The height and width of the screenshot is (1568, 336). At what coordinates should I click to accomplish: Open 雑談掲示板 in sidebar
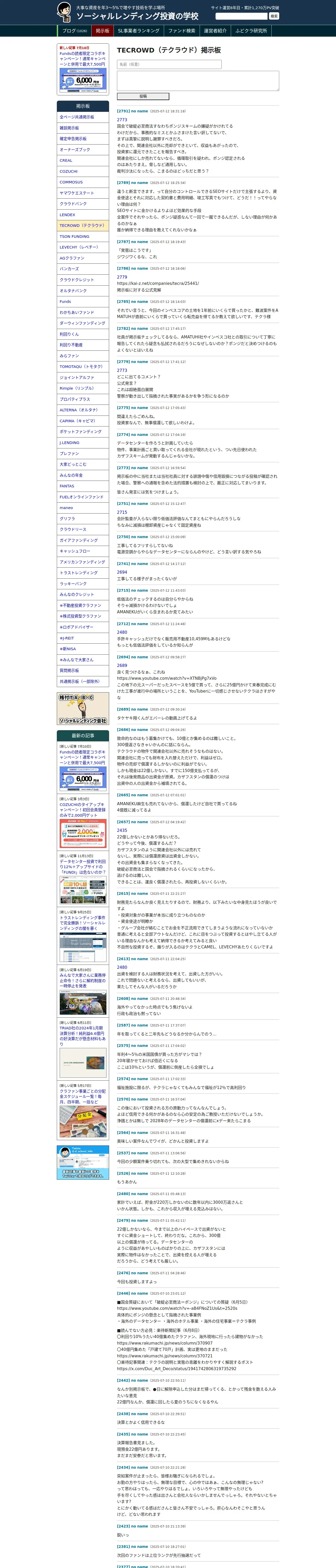pos(83,128)
